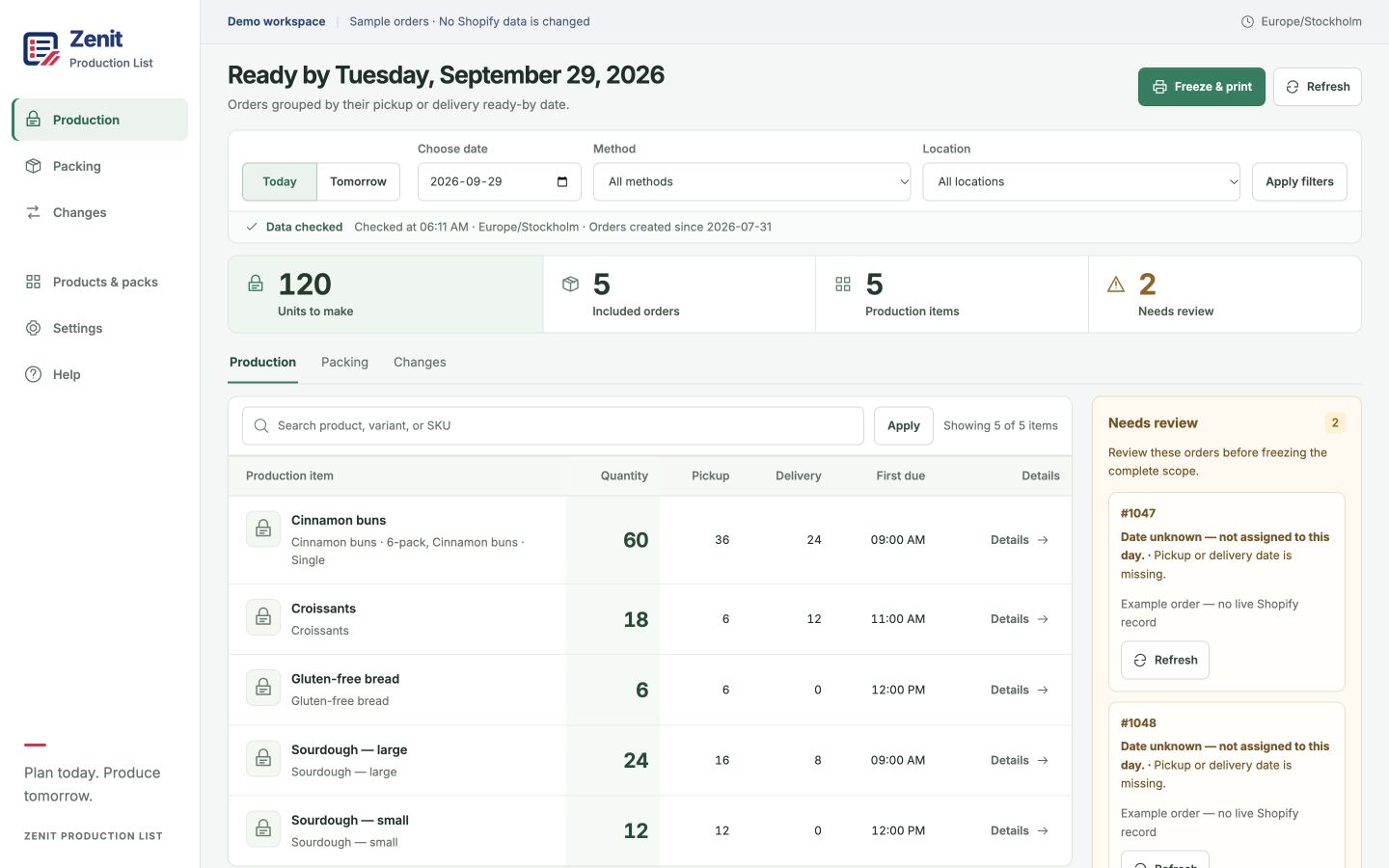The image size is (1389, 868).
Task: Open Details for Croissants
Action: pyautogui.click(x=1020, y=619)
